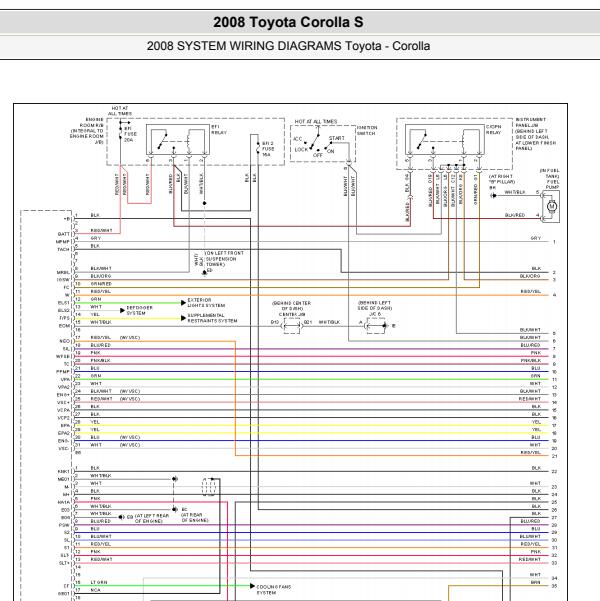Click the "EFI 2 FUSE 15A" label
600x601 pixels.
coord(268,149)
